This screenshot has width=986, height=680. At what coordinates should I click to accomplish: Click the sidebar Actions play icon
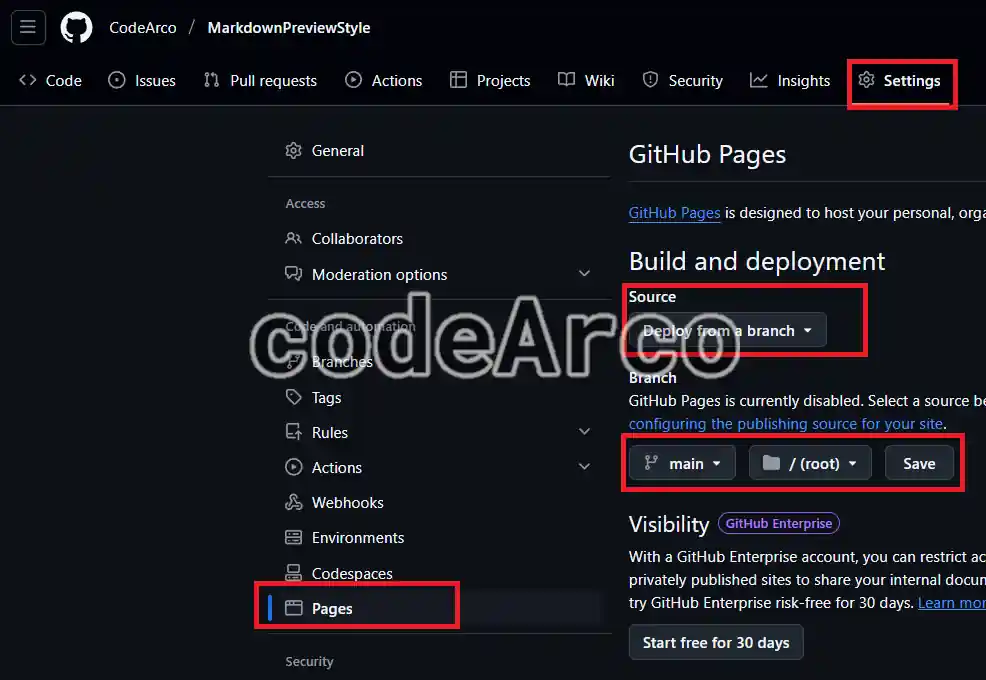coord(294,467)
